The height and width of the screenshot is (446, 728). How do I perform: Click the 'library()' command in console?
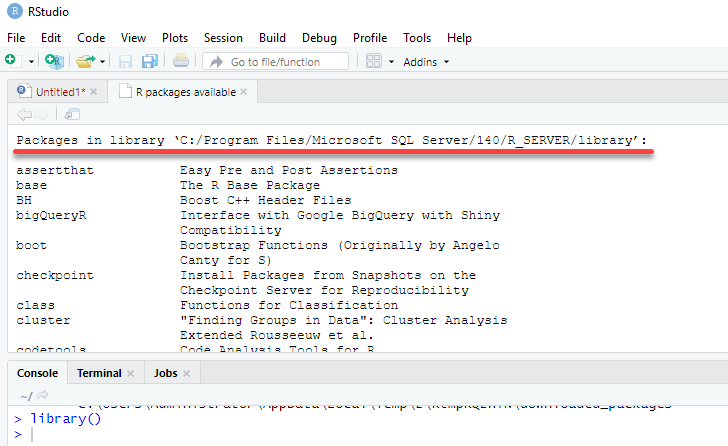click(x=65, y=419)
